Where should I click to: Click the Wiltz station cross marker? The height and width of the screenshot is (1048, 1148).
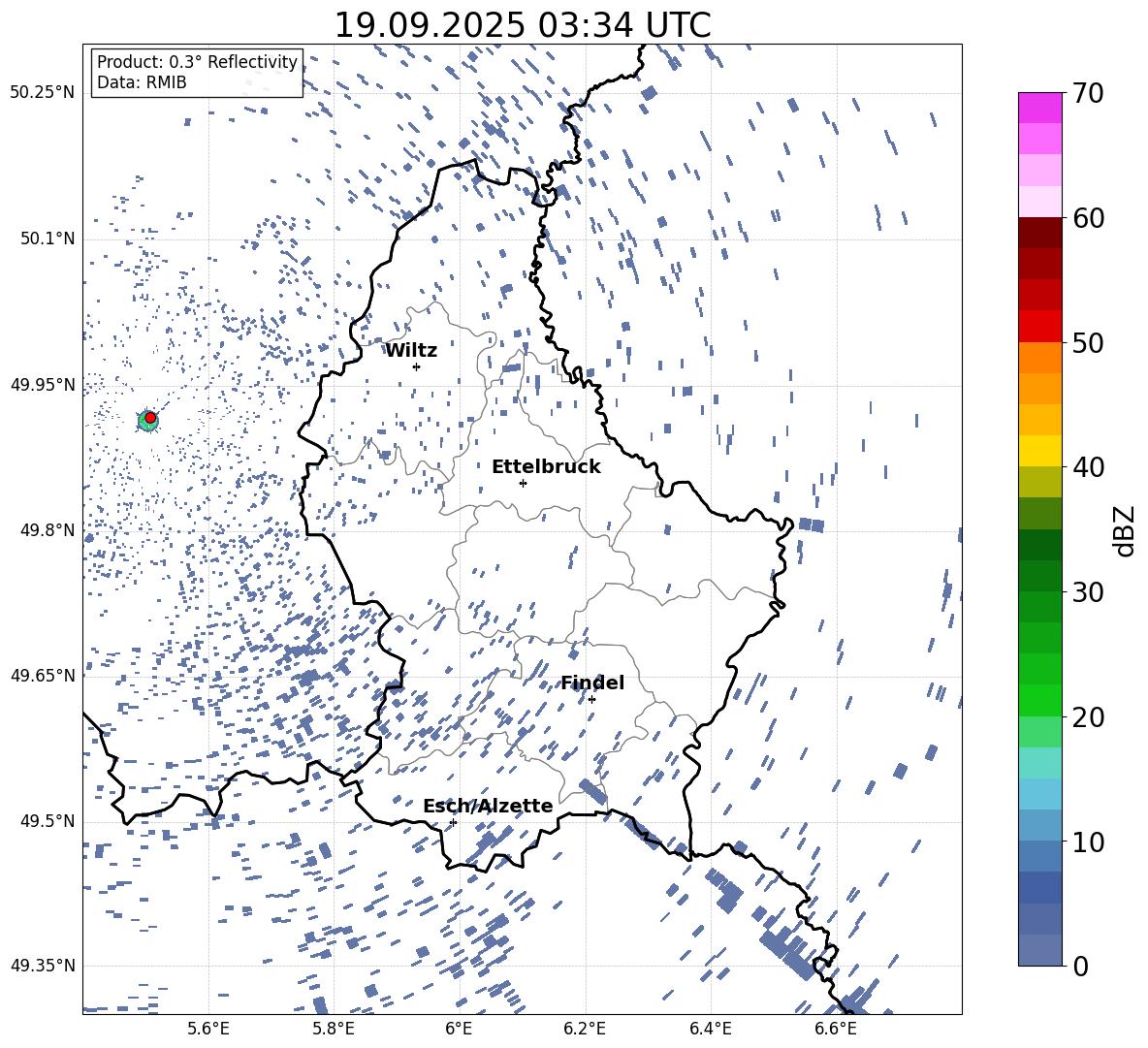tap(417, 366)
